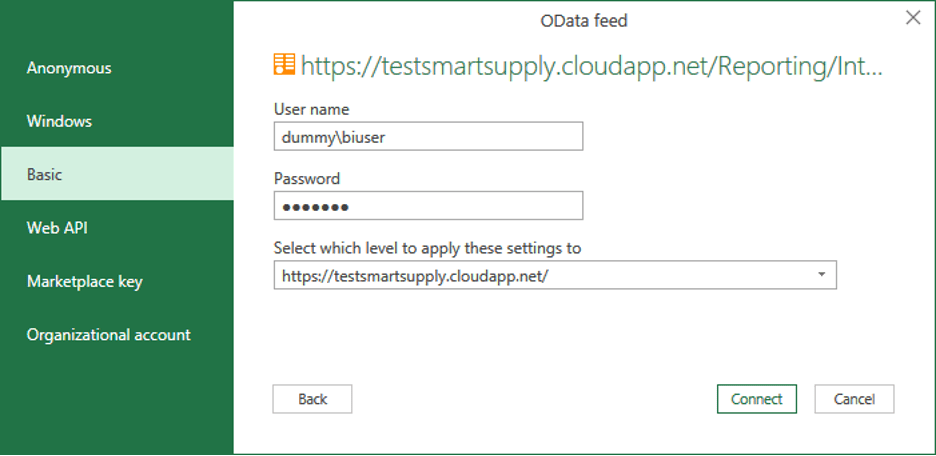Click the OData feed table icon
Viewport: 936px width, 456px height.
pyautogui.click(x=285, y=66)
